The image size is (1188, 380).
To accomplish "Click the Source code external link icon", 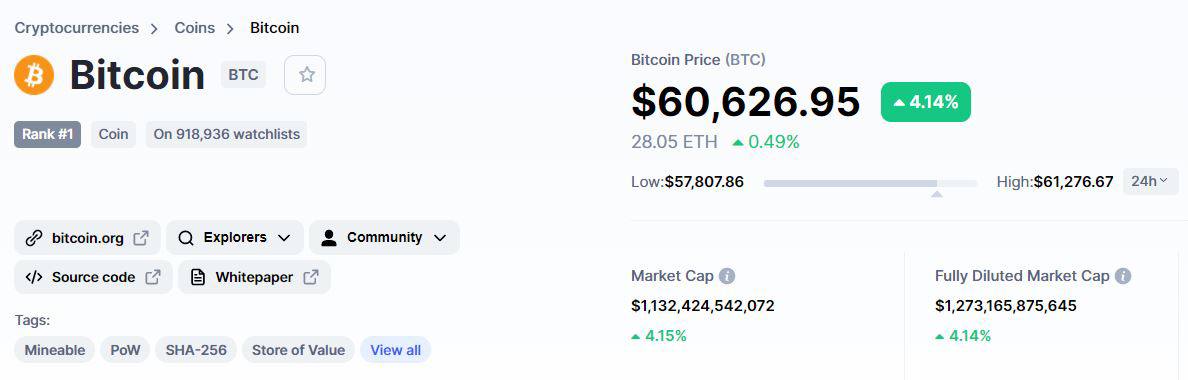I will [x=153, y=277].
